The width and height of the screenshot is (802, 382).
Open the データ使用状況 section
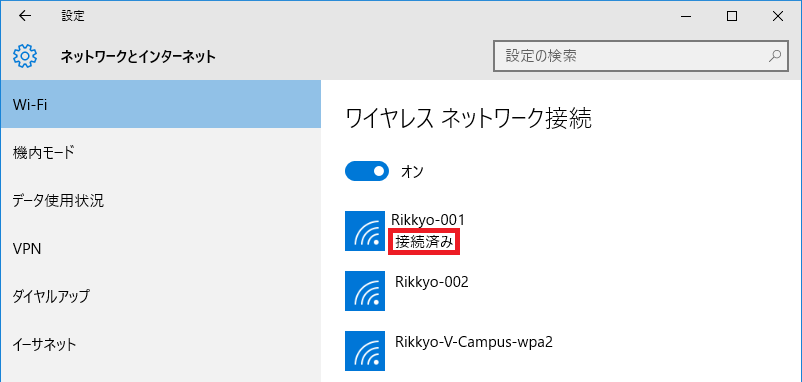pyautogui.click(x=161, y=200)
